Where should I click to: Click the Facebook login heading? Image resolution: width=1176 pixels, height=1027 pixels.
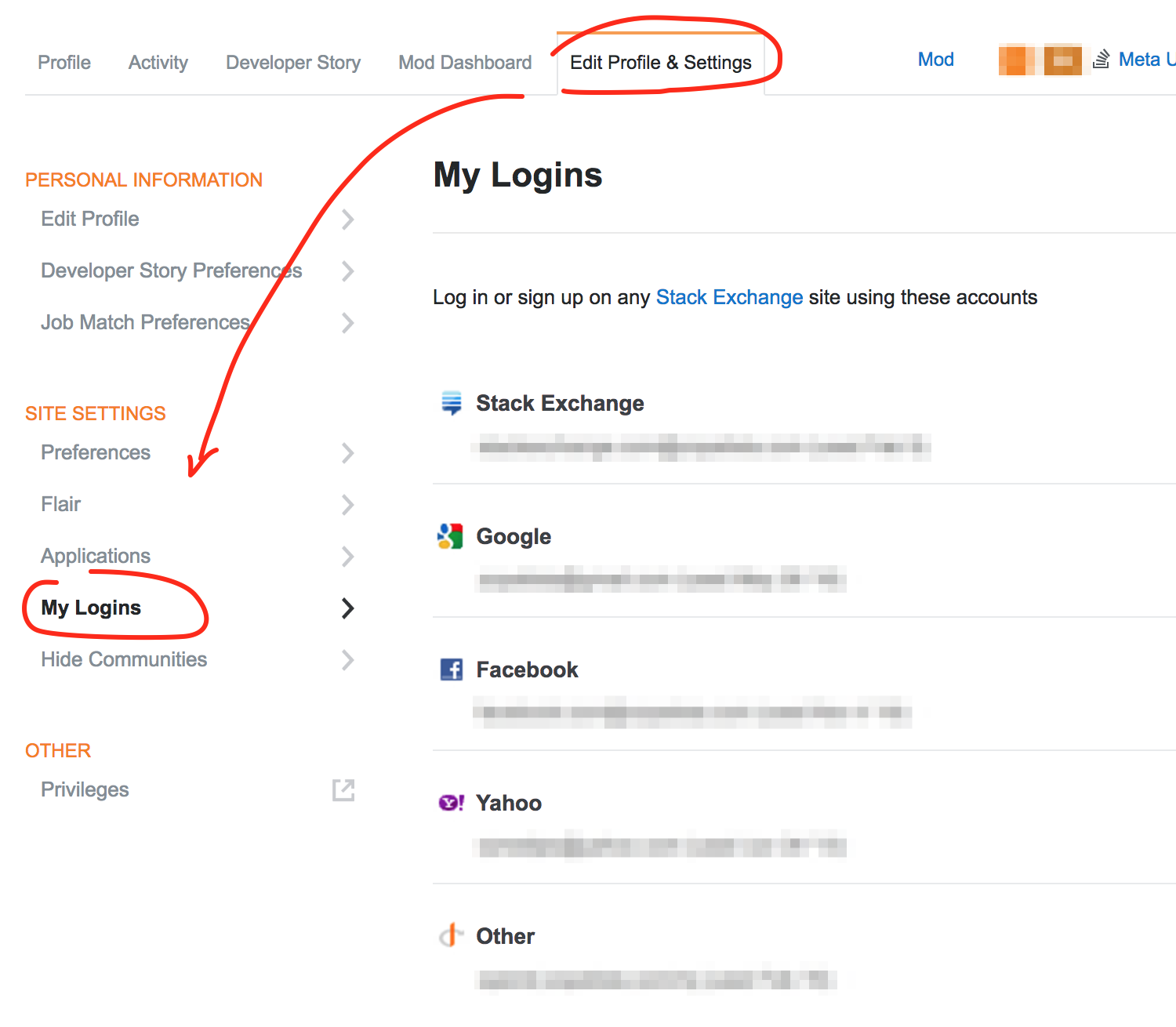tap(527, 670)
